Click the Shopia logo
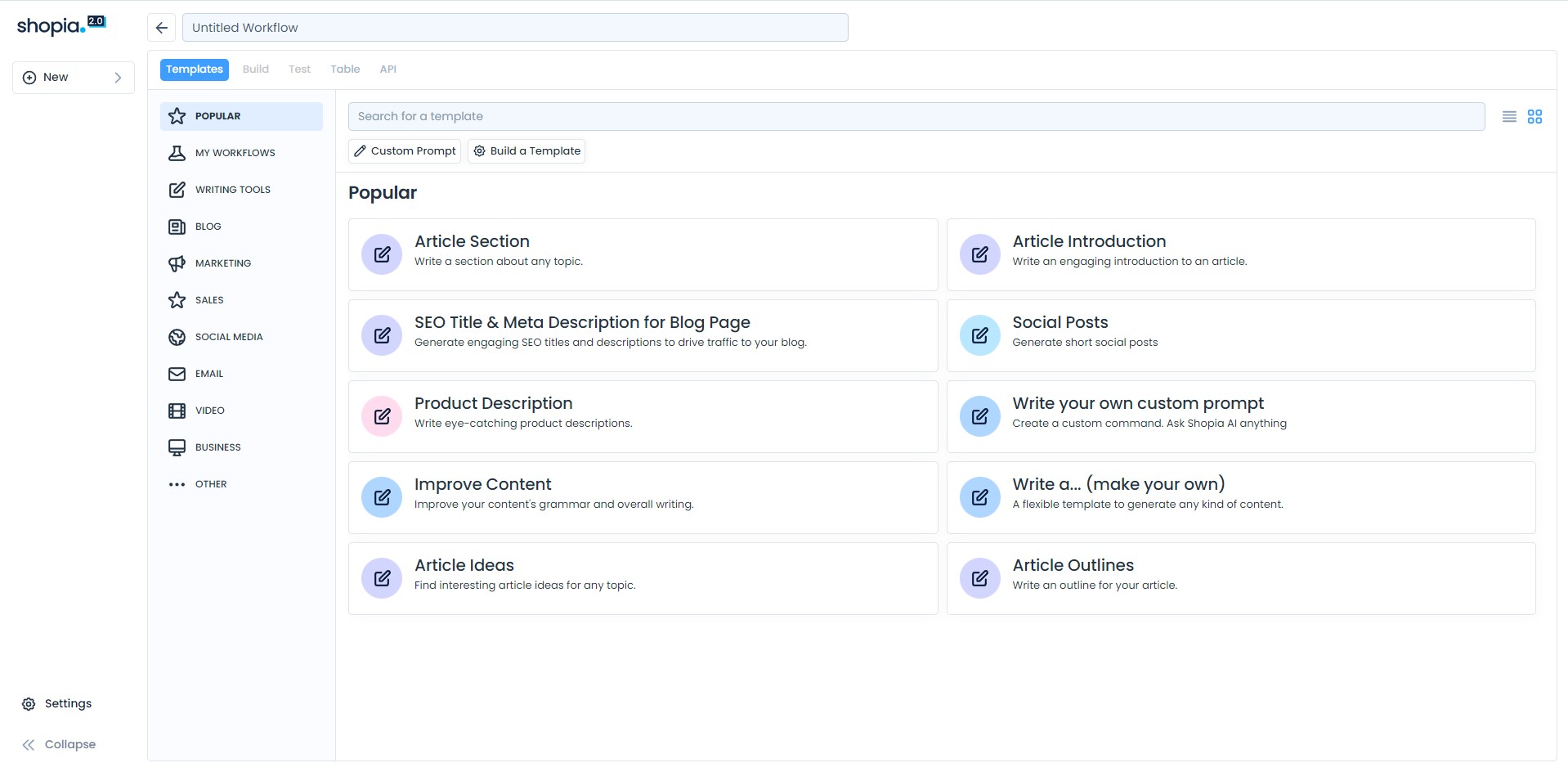This screenshot has width=1568, height=772. pyautogui.click(x=61, y=25)
